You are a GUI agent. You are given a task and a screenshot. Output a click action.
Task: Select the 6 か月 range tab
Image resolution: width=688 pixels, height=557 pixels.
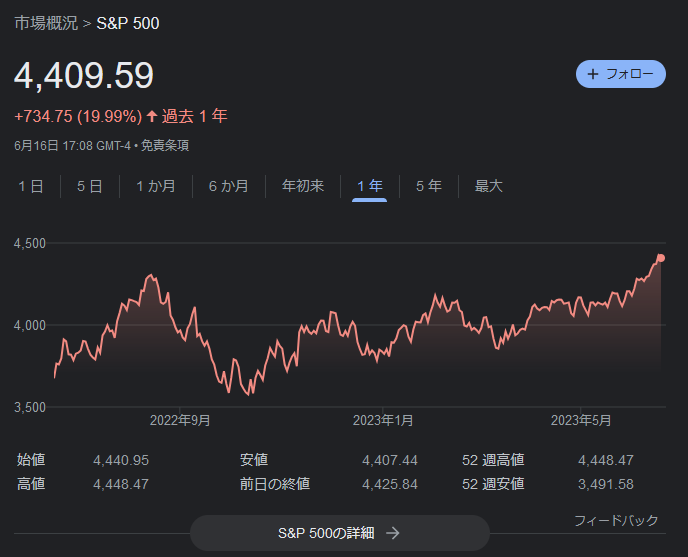[x=229, y=186]
